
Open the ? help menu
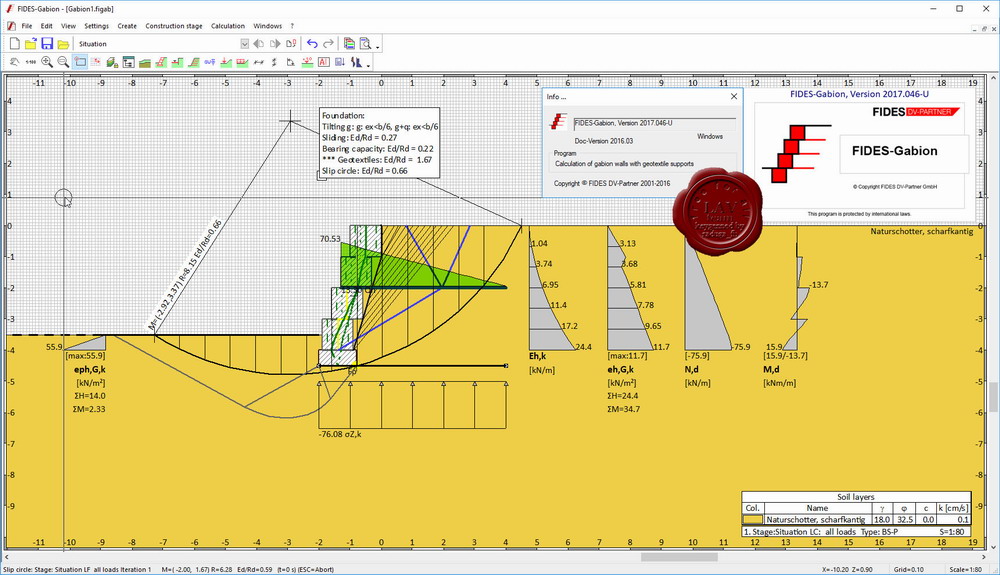click(292, 26)
